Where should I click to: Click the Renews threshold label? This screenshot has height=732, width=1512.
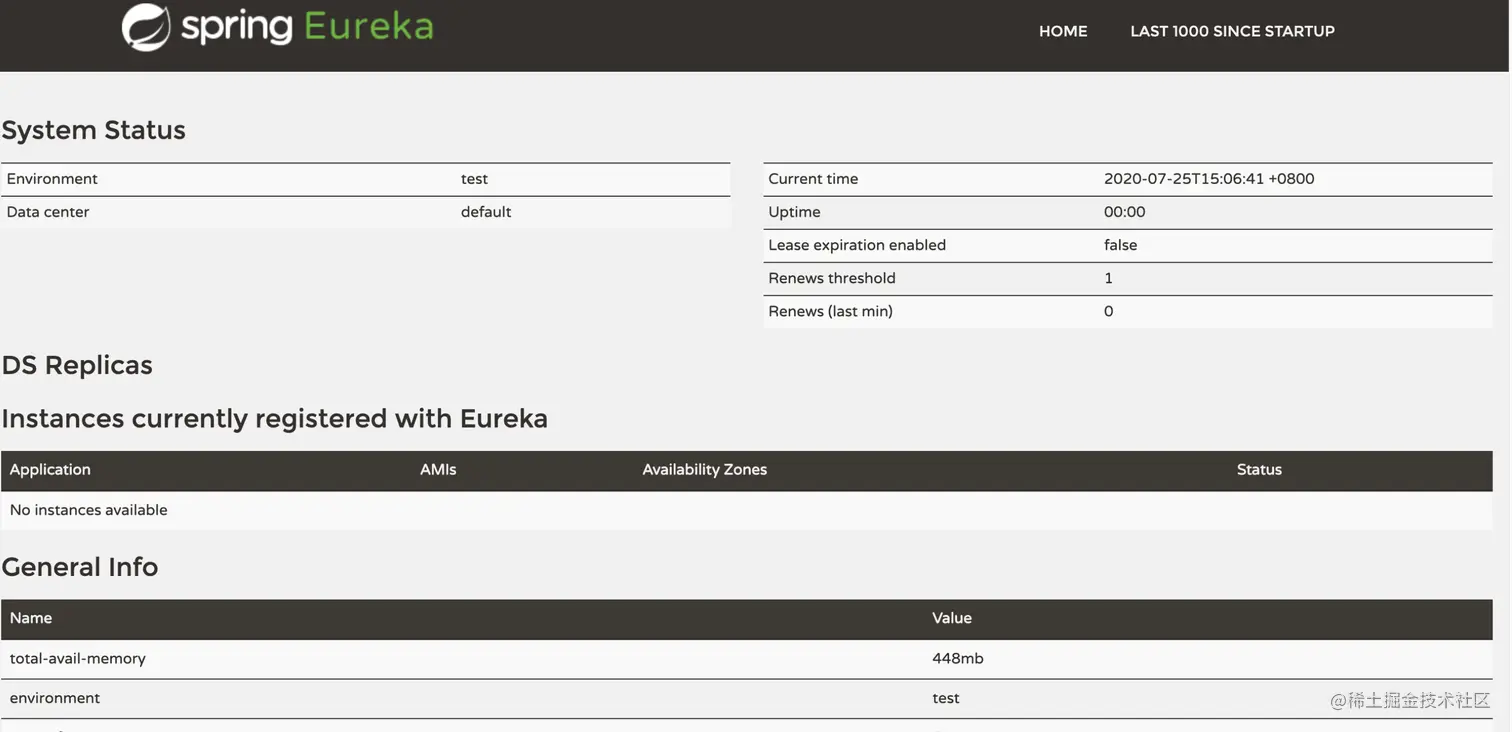click(832, 278)
